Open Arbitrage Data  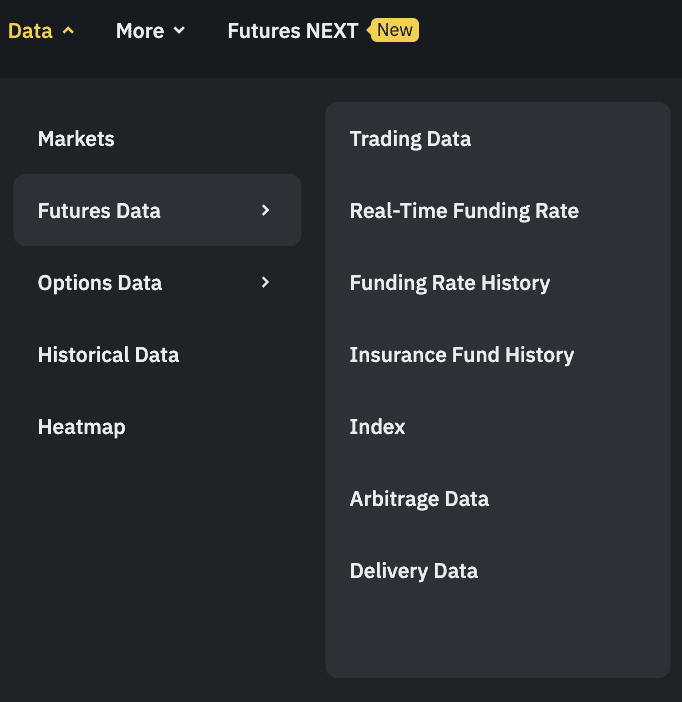(419, 499)
